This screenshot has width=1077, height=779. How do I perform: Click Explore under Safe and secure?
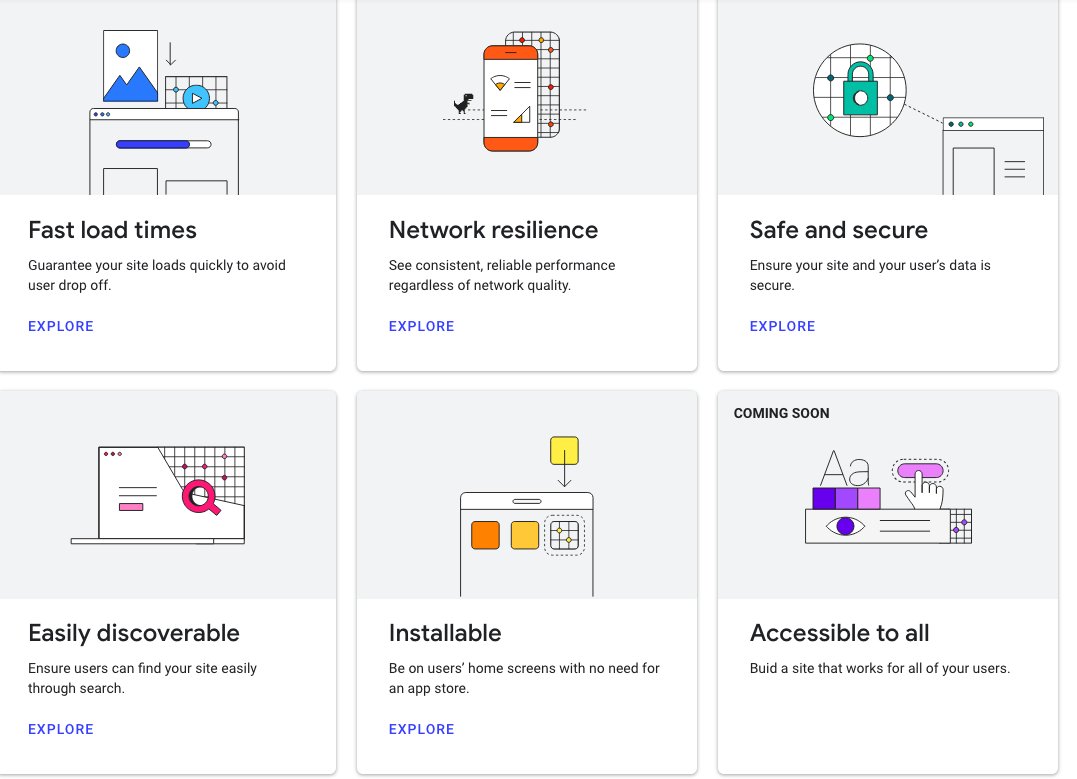pyautogui.click(x=782, y=326)
